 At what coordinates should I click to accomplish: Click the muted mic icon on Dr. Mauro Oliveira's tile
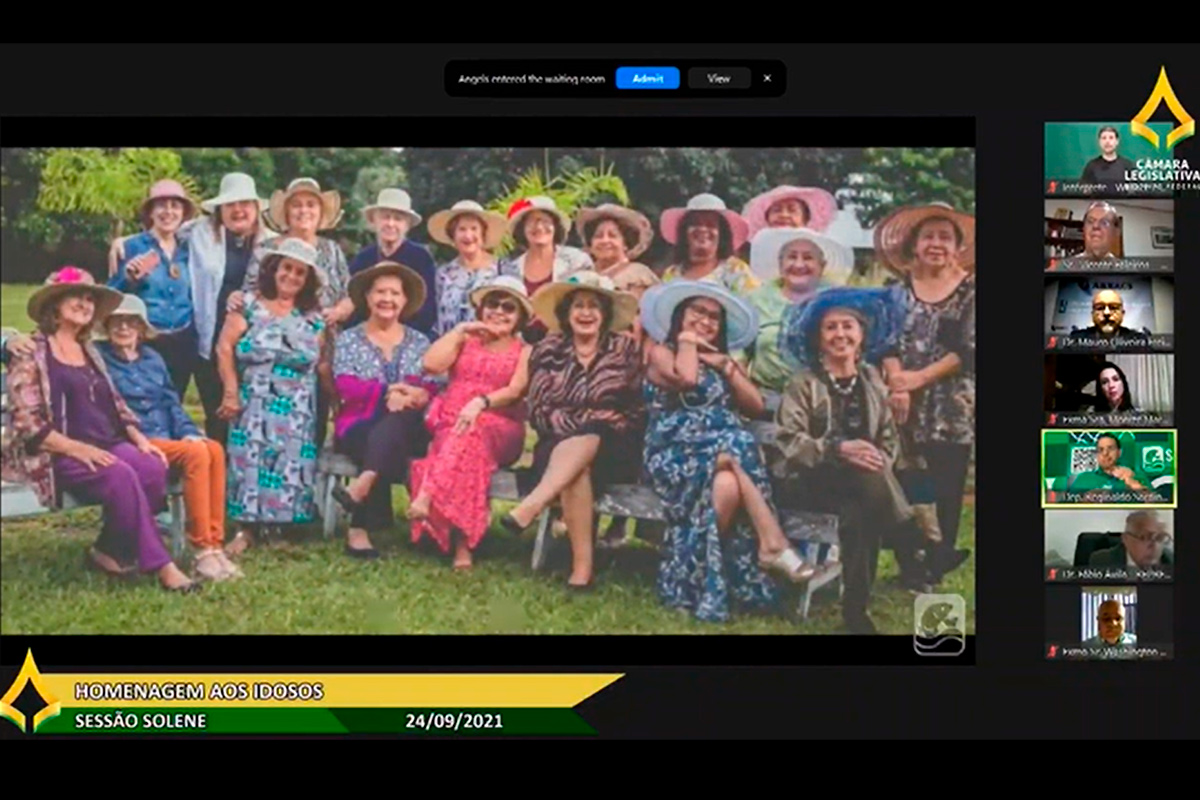[1052, 342]
